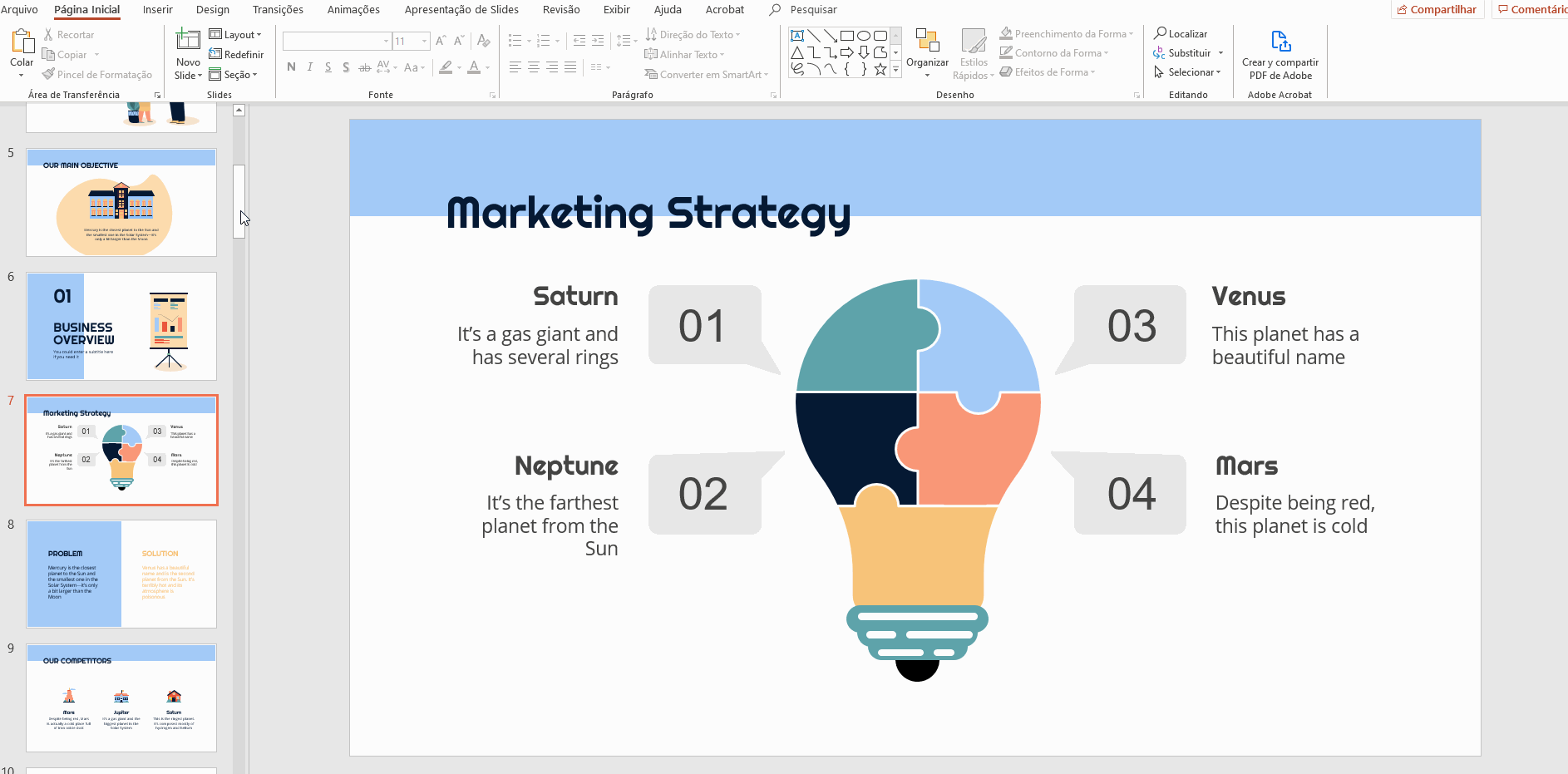Screen dimensions: 1568x774
Task: Click the Comentários button
Action: [1531, 10]
